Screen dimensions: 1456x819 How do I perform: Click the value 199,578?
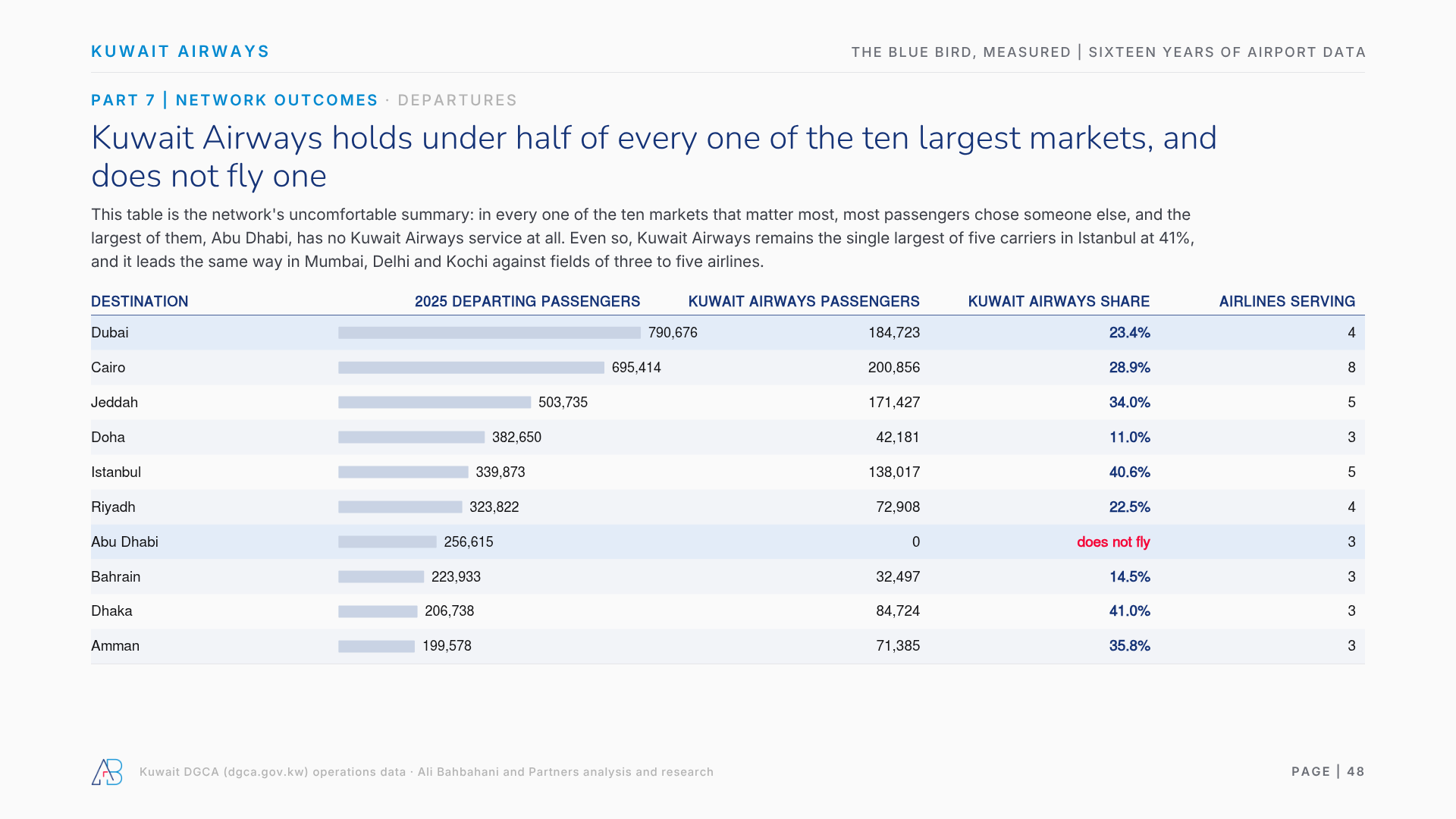pyautogui.click(x=447, y=646)
